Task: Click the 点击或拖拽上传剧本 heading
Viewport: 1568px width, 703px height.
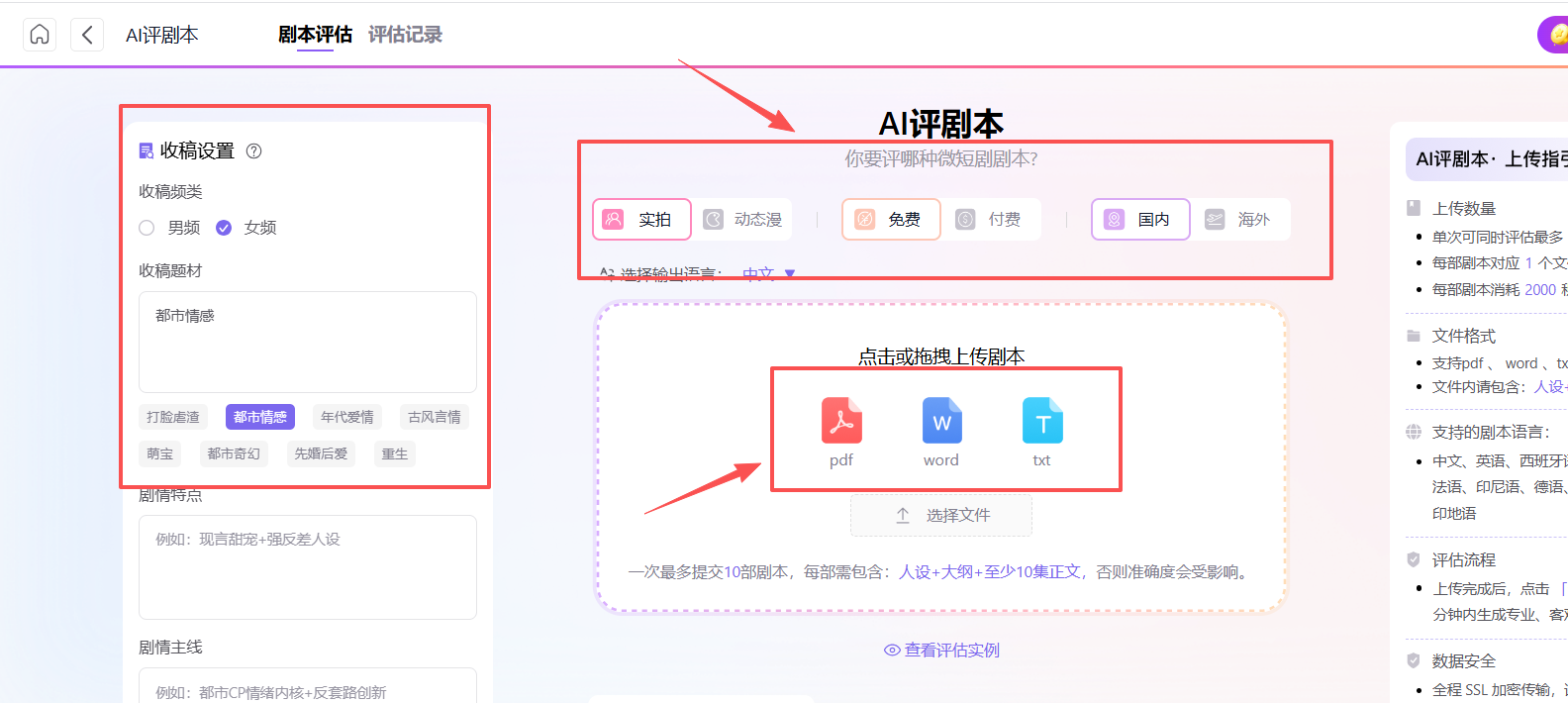Action: tap(941, 356)
